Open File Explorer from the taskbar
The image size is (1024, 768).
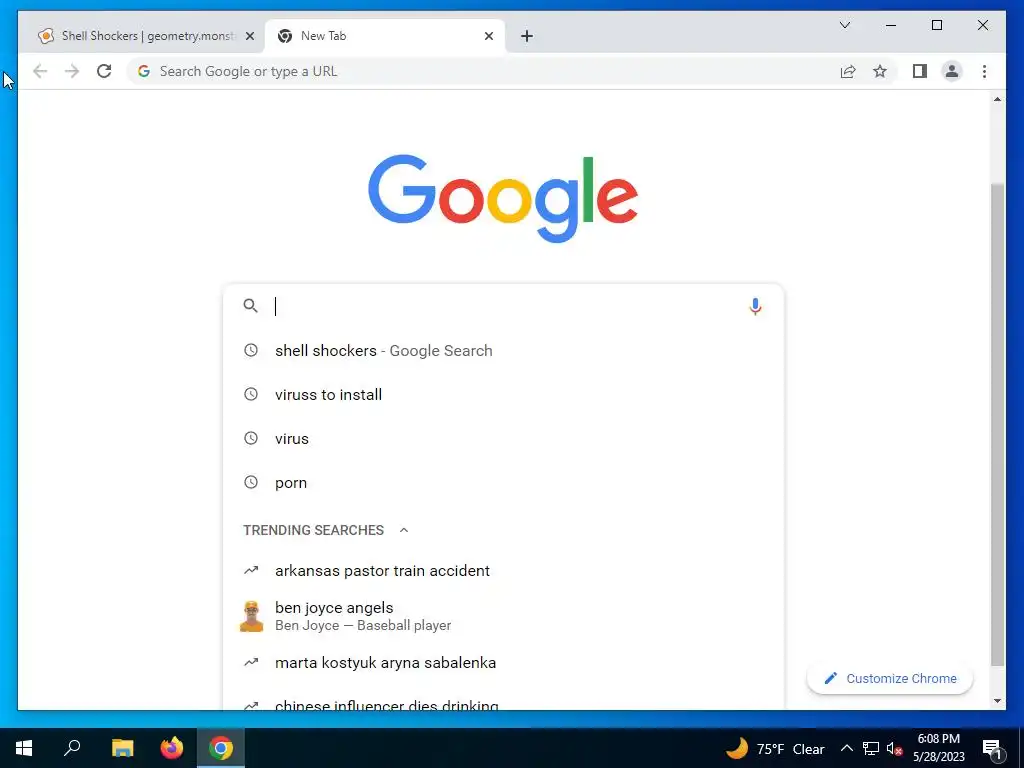tap(122, 748)
